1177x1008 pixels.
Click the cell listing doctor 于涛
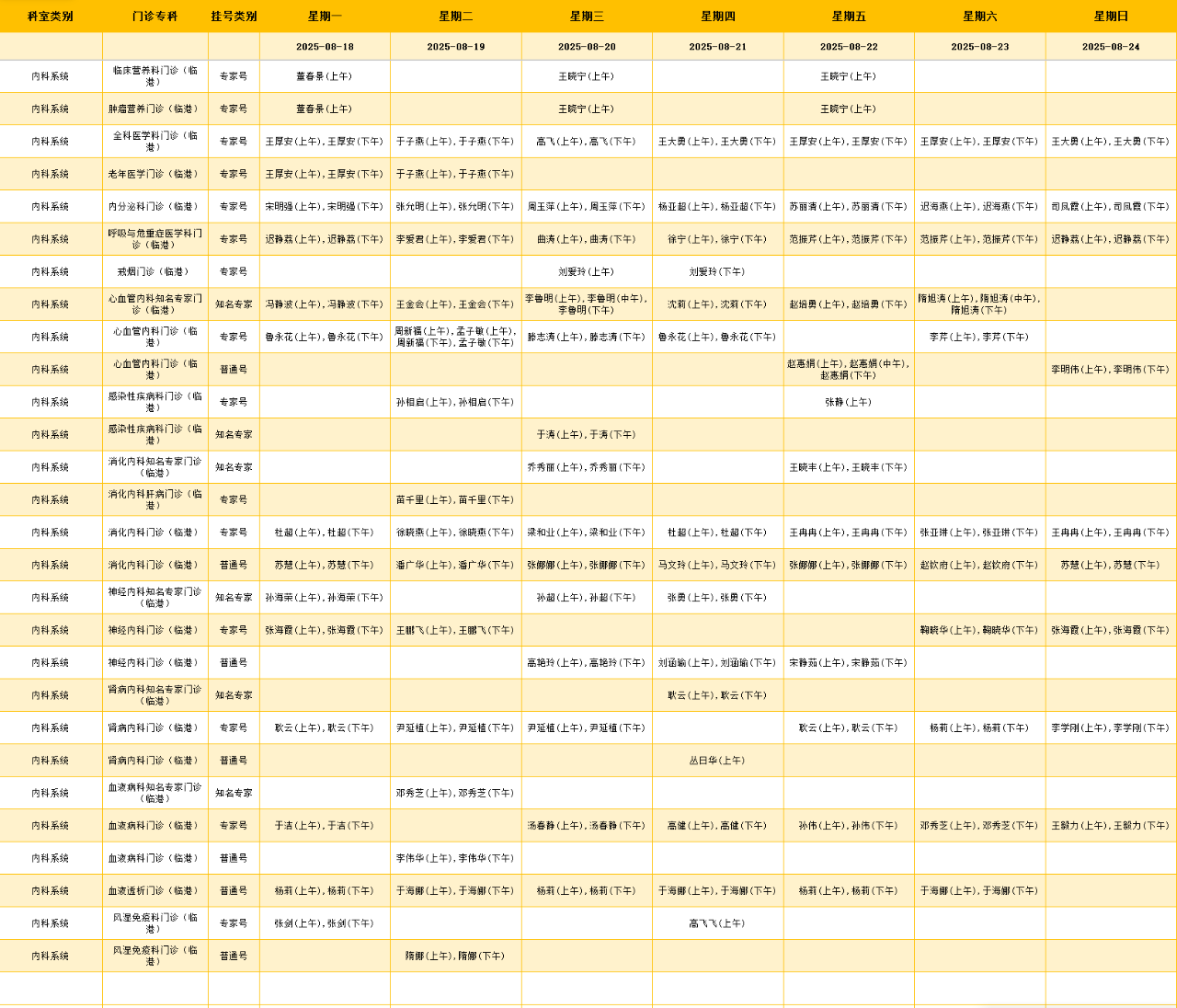tap(587, 434)
